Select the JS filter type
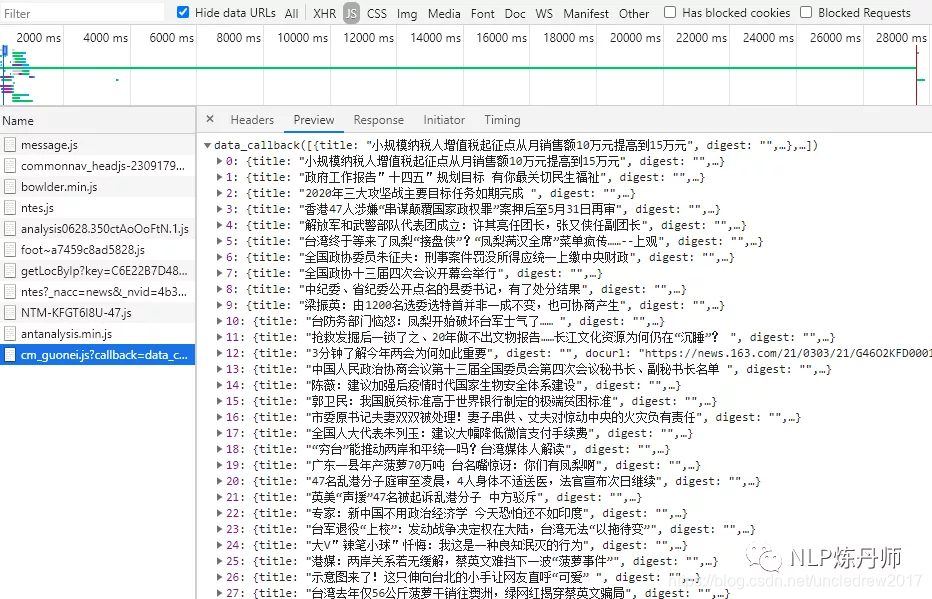Image resolution: width=932 pixels, height=599 pixels. click(x=351, y=13)
